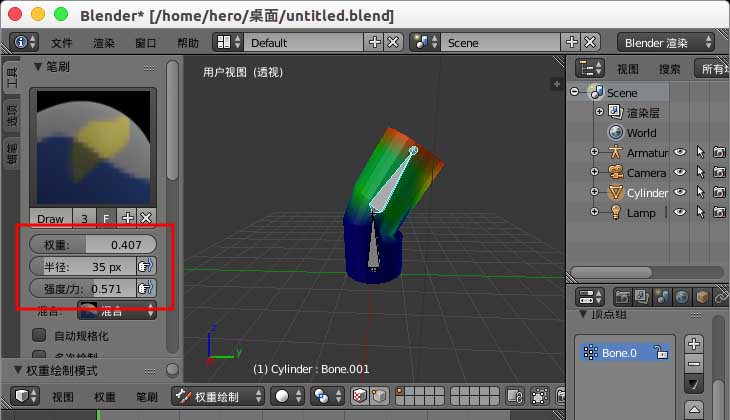Open the 笔刷 menu in 3D view header
This screenshot has height=420, width=730.
(147, 397)
